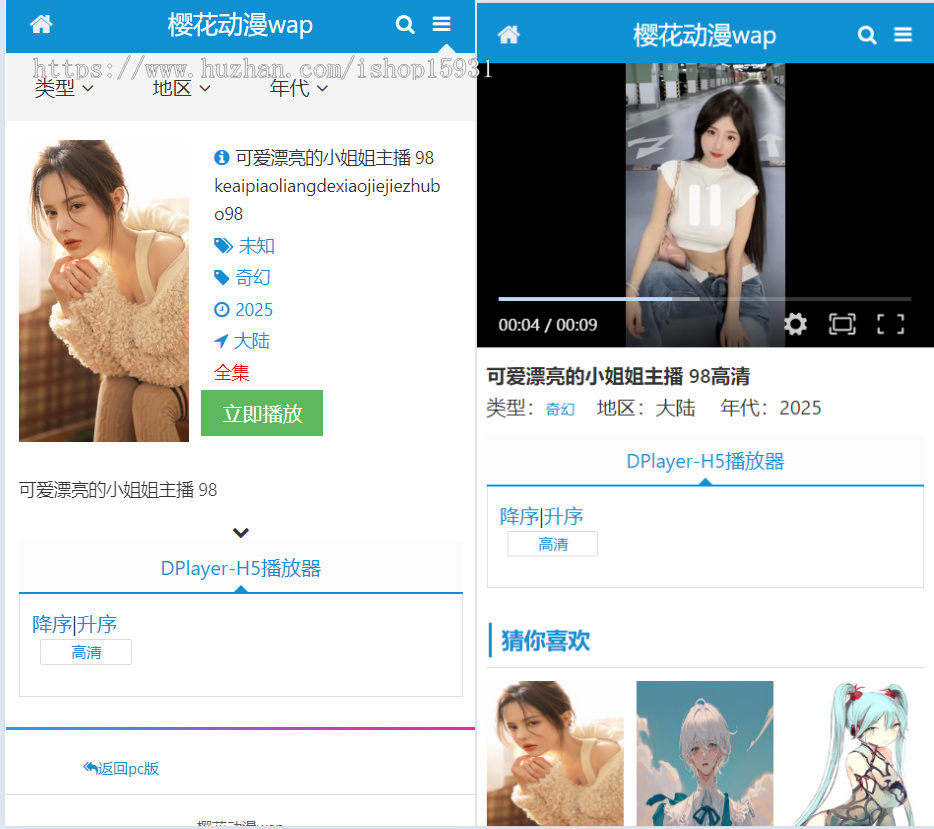The height and width of the screenshot is (829, 934).
Task: Open the teal twin-tail anime girl thumbnail
Action: pos(855,753)
